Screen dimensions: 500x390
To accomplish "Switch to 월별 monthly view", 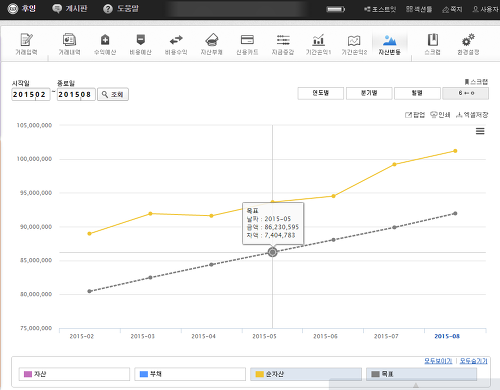I will coord(417,93).
